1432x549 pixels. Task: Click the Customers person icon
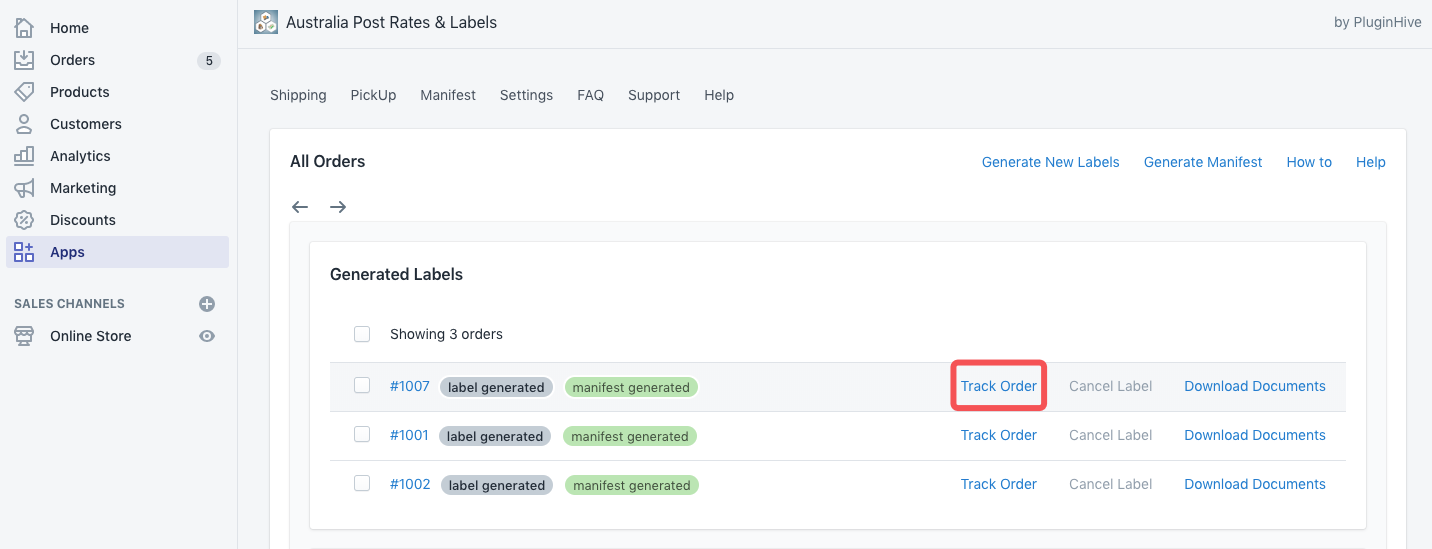pyautogui.click(x=24, y=124)
